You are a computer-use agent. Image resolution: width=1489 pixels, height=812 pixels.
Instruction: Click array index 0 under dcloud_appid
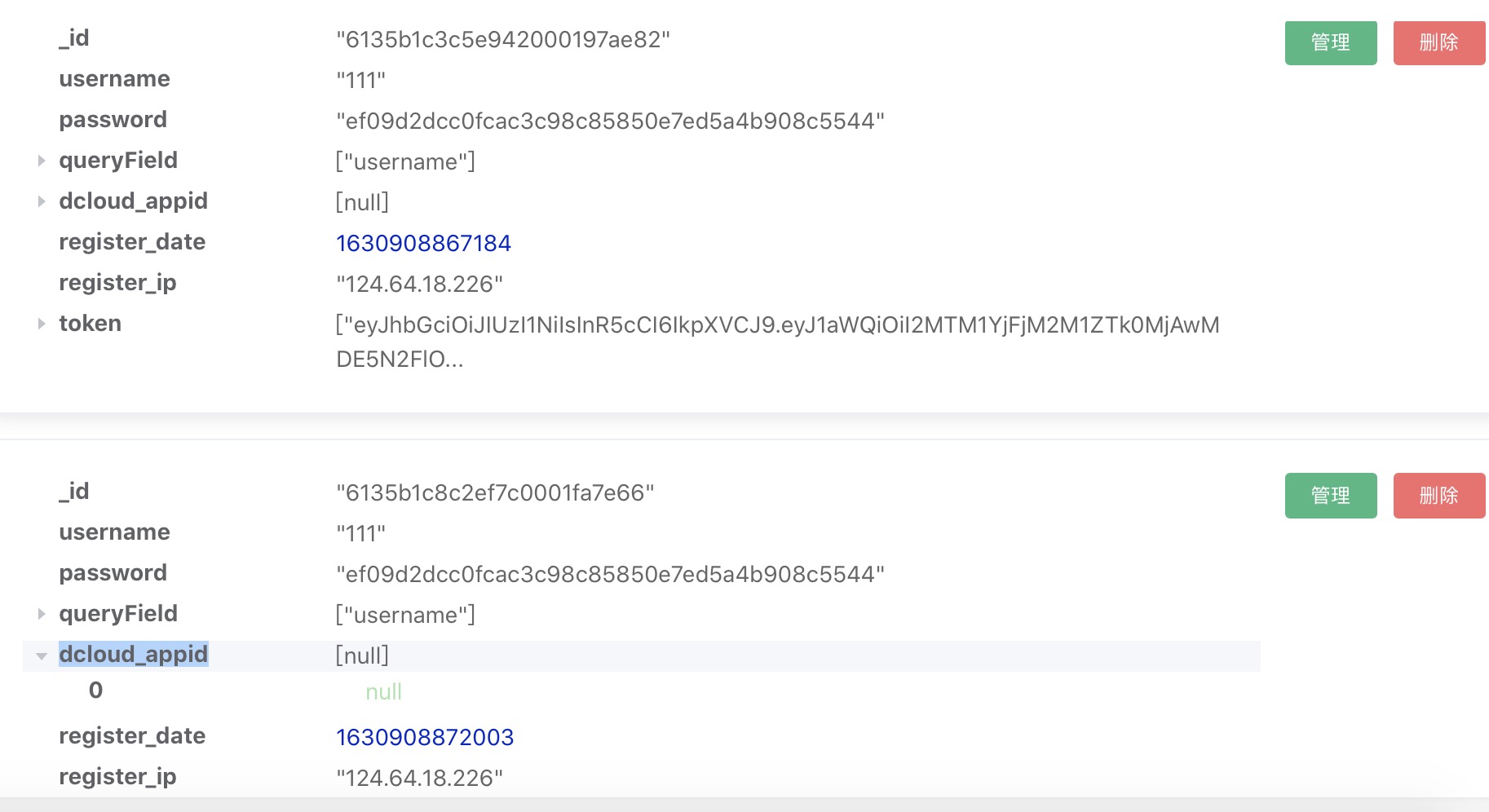click(95, 691)
